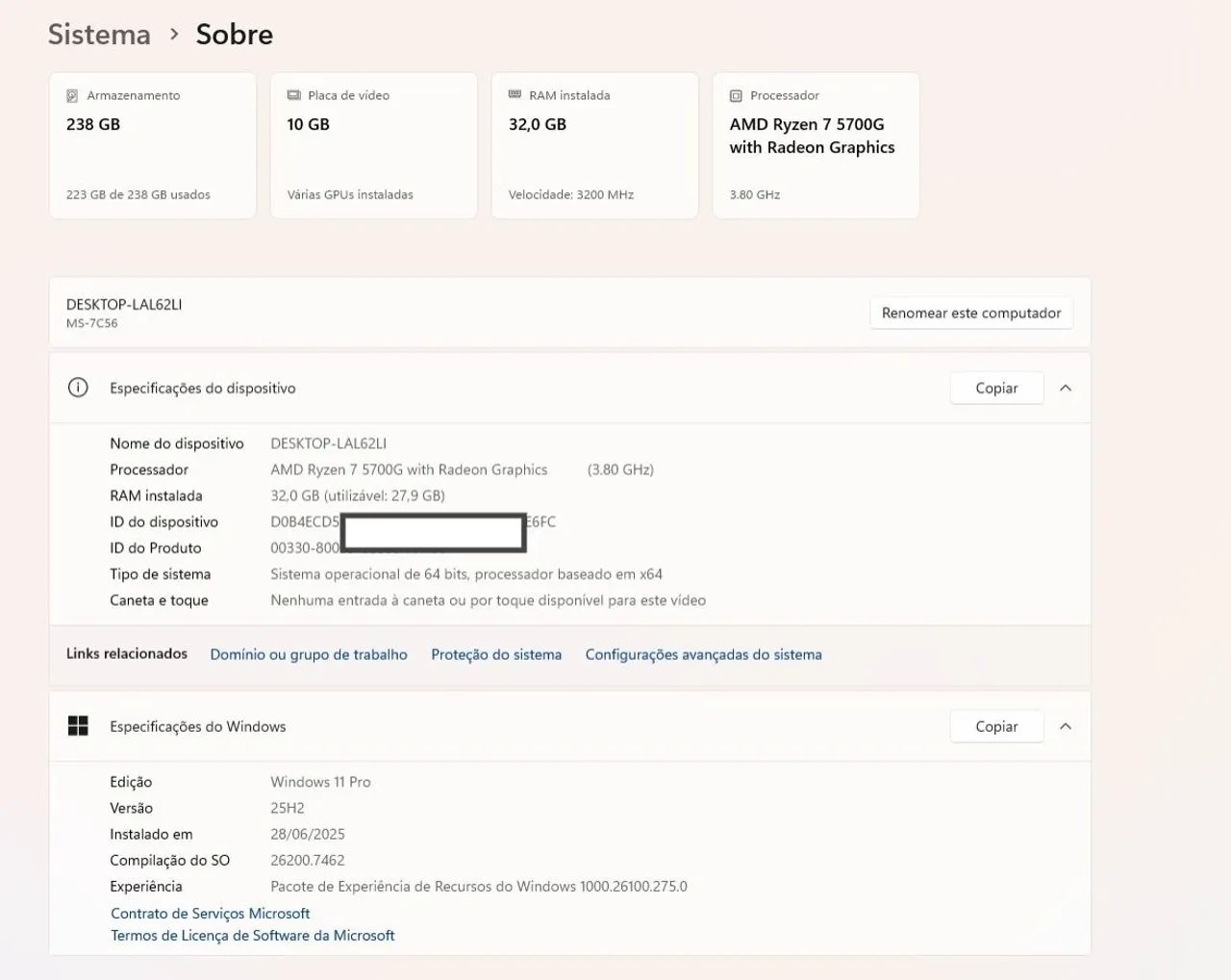The height and width of the screenshot is (980, 1231).
Task: Click the Caneta e toque label
Action: click(x=159, y=600)
